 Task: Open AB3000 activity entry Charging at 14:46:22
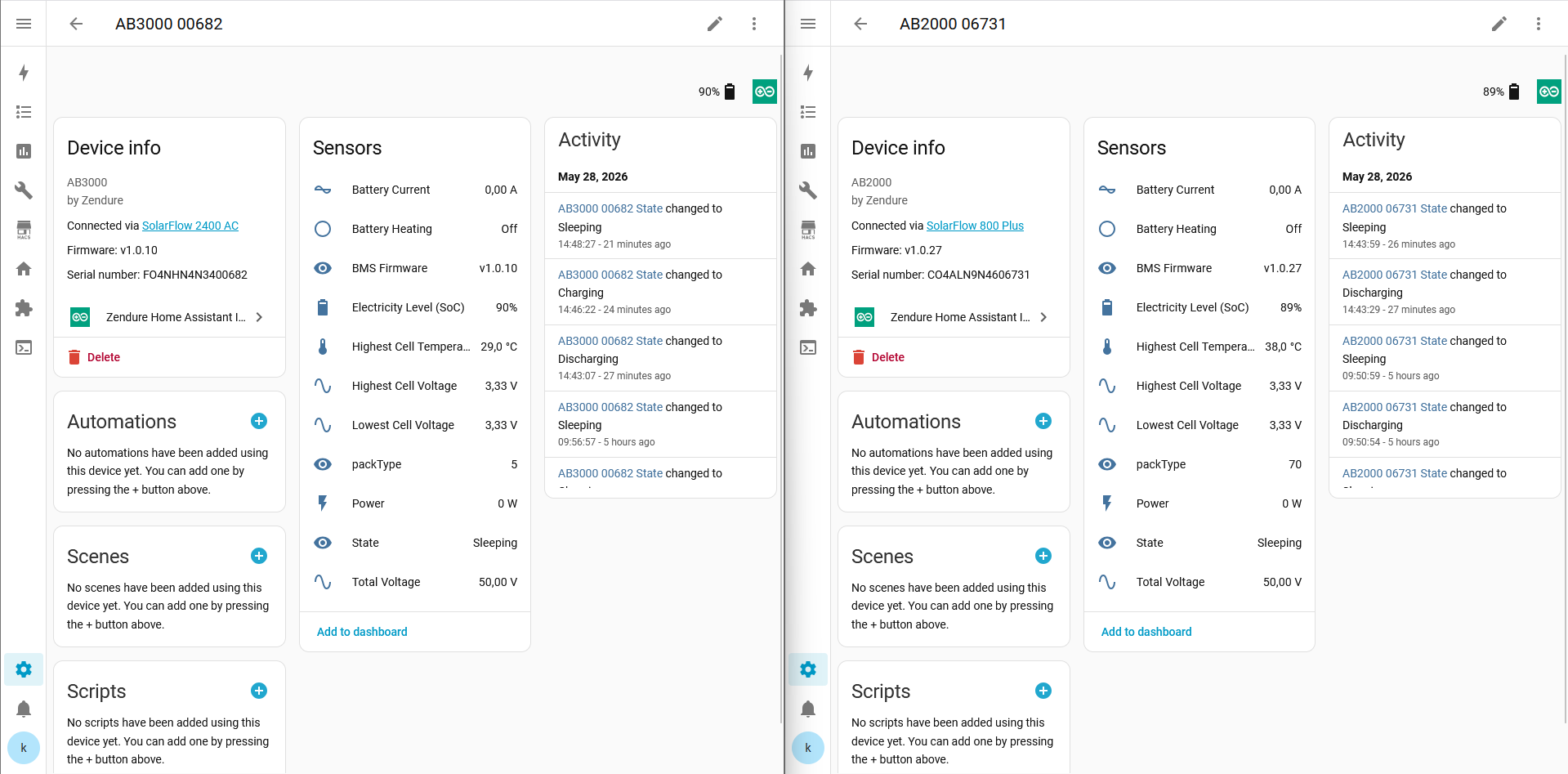(660, 292)
